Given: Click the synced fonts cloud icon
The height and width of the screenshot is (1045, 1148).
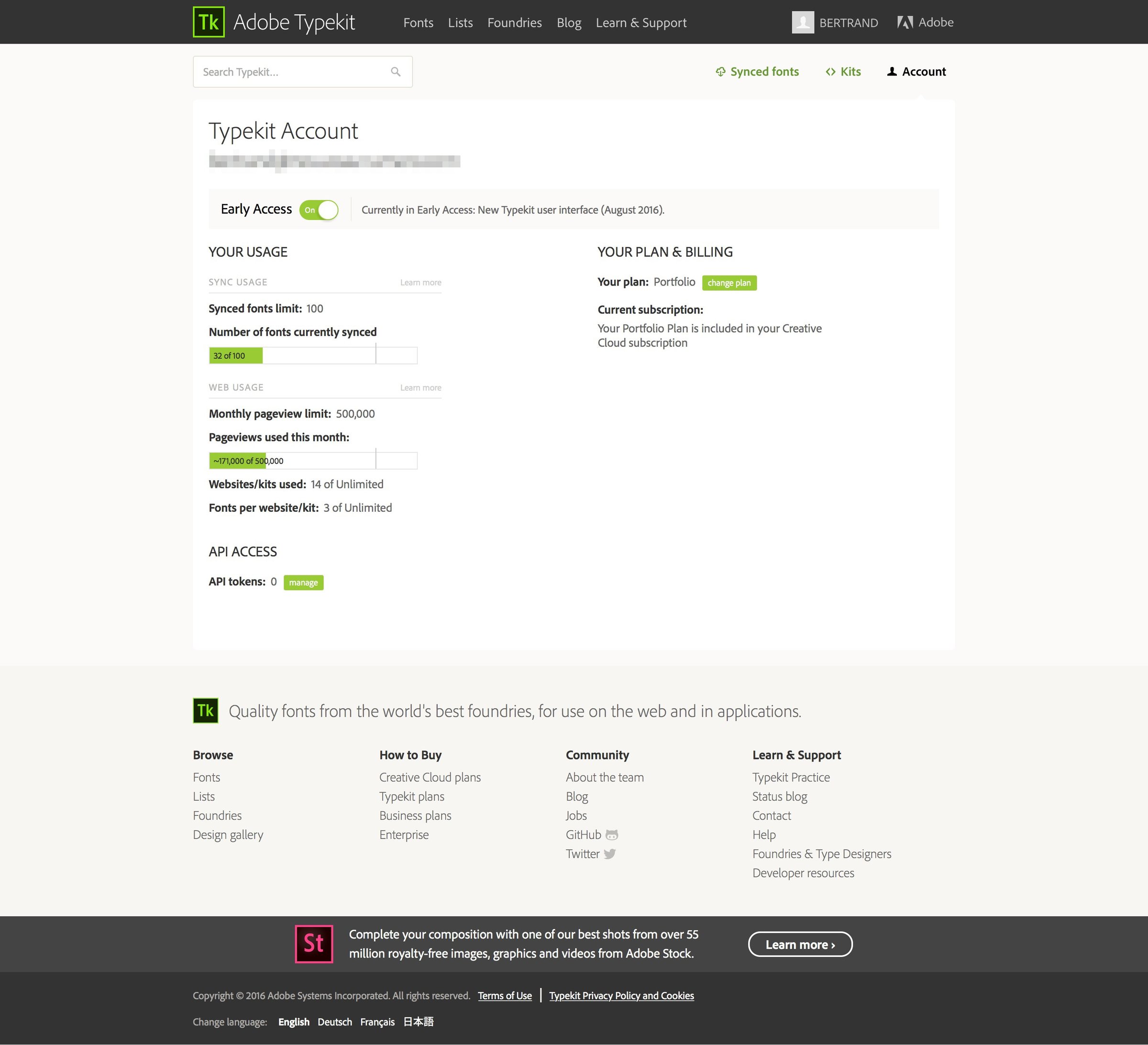Looking at the screenshot, I should 720,72.
